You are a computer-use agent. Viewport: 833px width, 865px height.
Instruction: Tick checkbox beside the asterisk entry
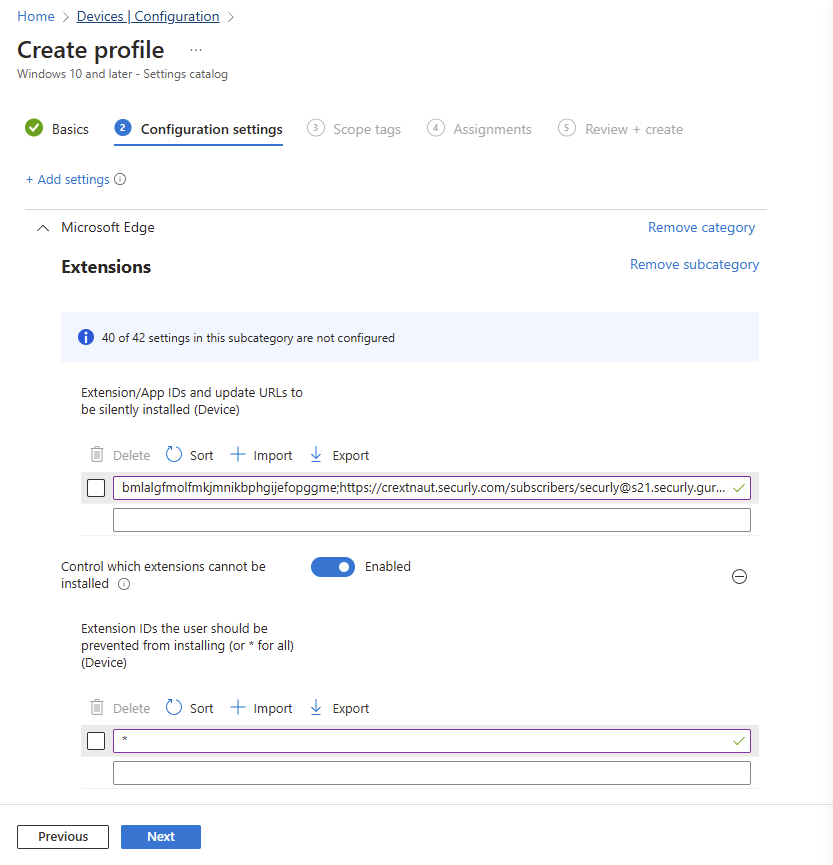pos(96,740)
